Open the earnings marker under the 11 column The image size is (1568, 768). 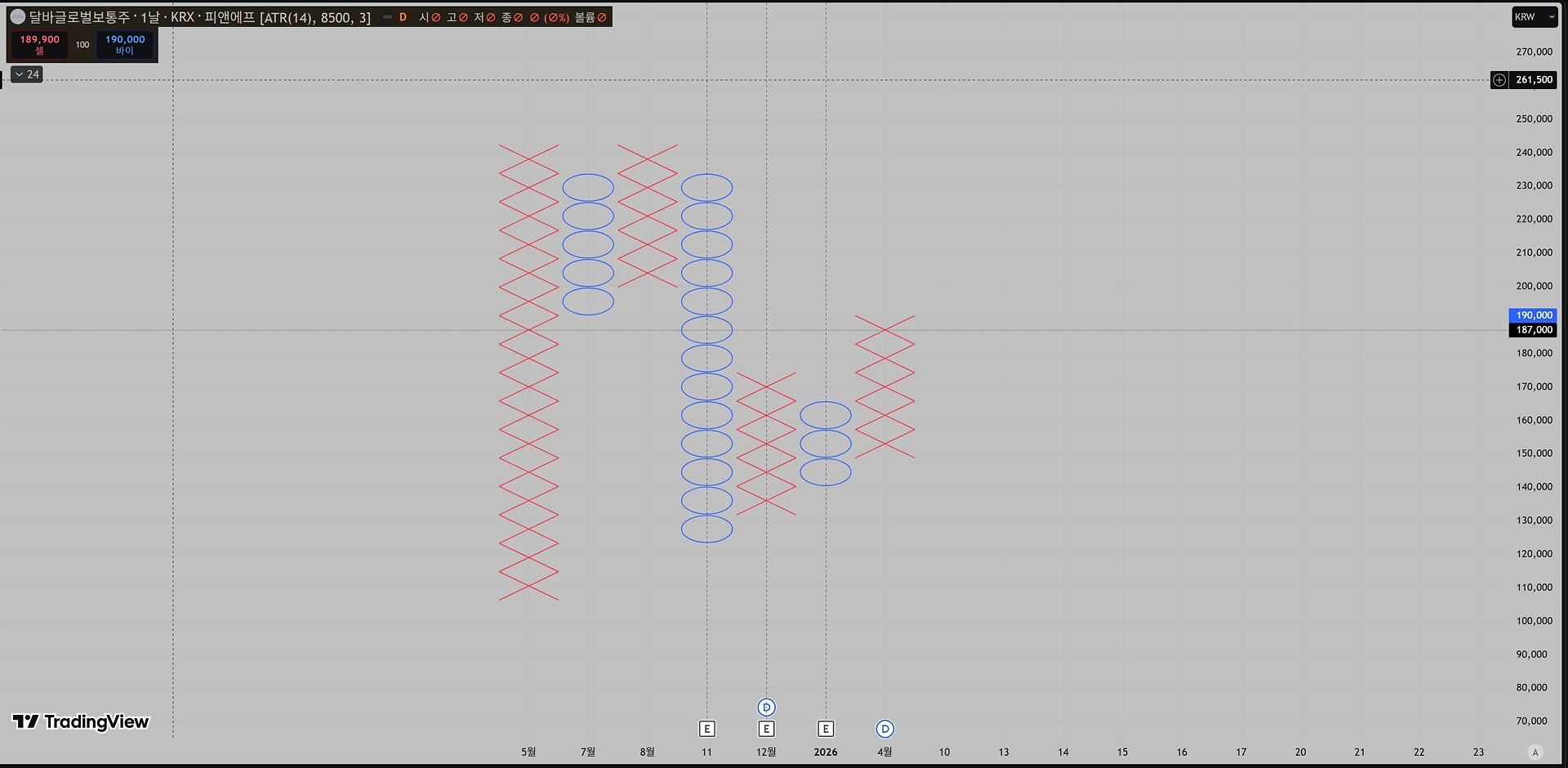coord(707,729)
